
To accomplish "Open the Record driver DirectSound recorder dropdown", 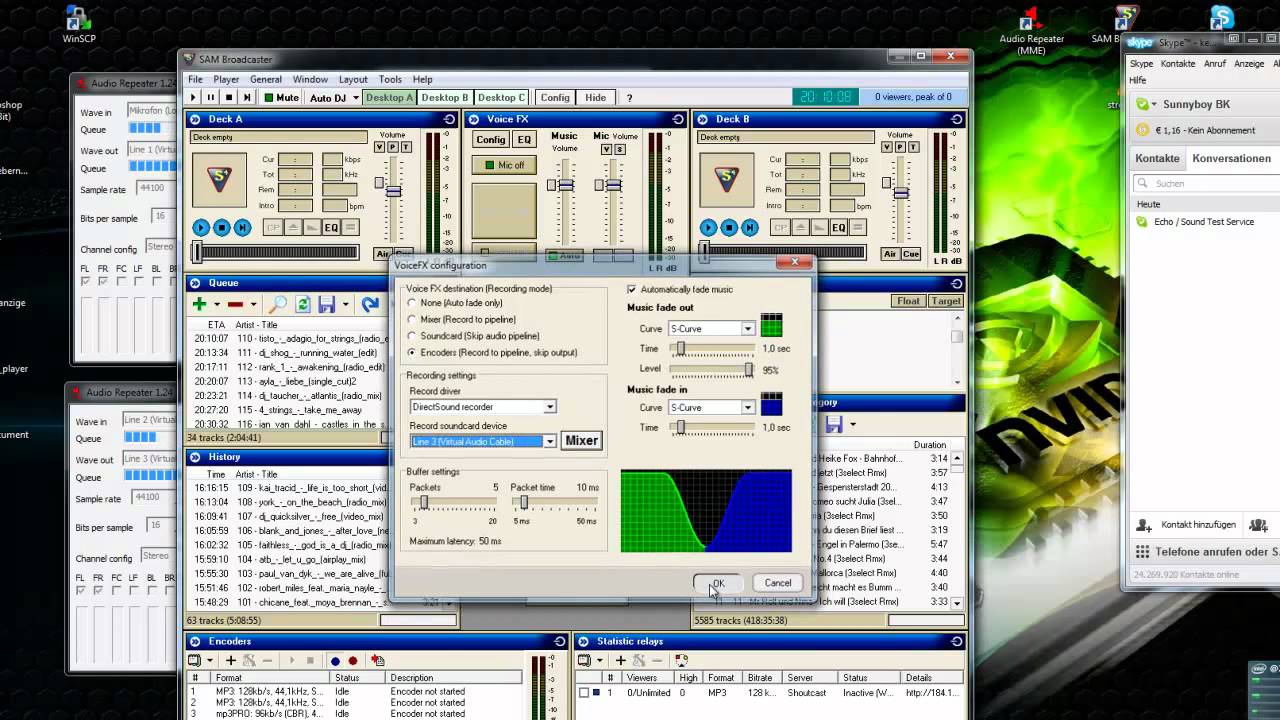I will [549, 407].
